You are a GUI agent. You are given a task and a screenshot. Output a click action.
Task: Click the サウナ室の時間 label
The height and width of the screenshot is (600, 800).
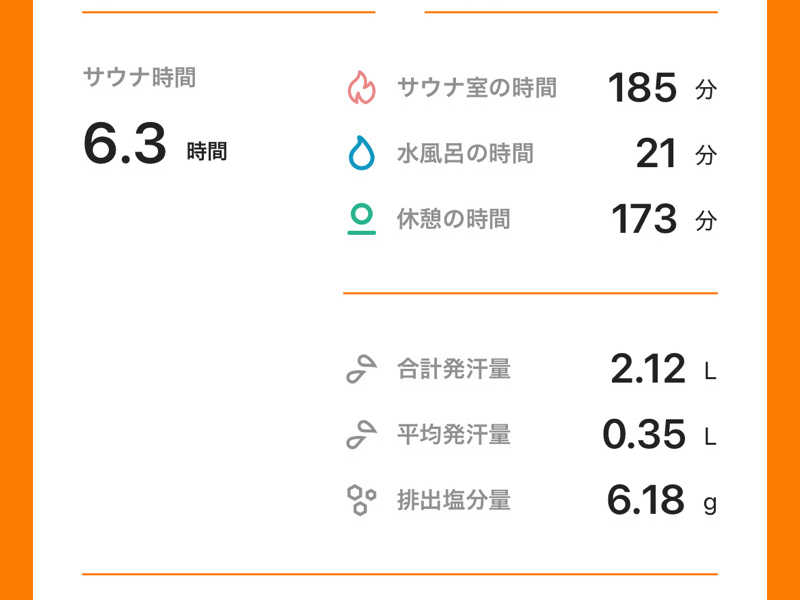(476, 88)
